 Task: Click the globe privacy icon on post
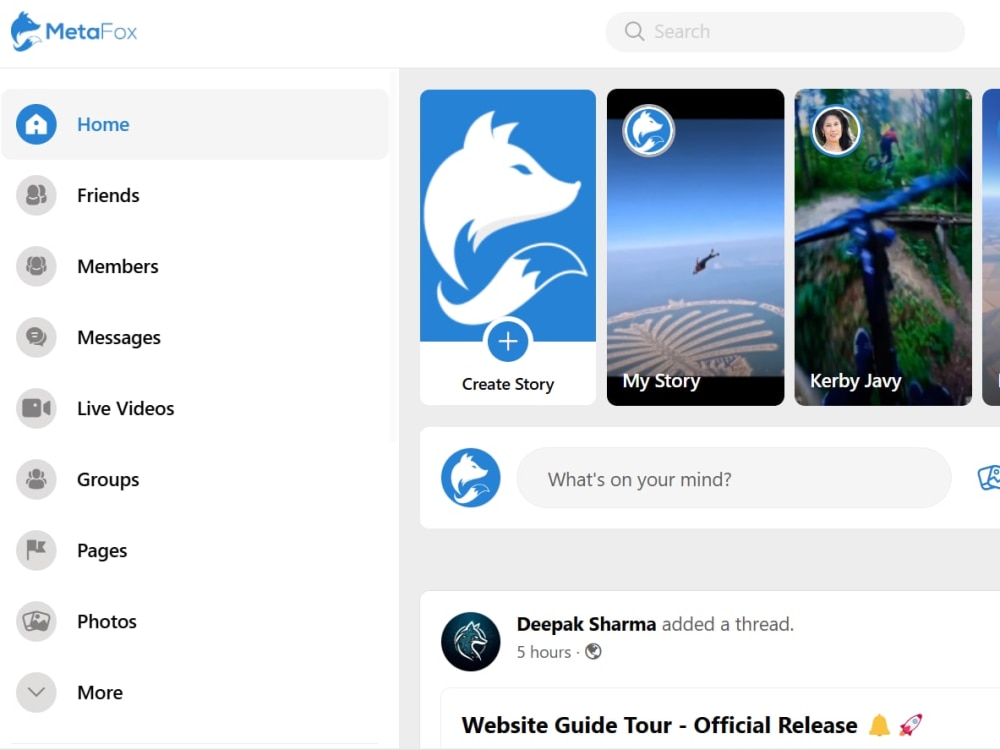(593, 652)
